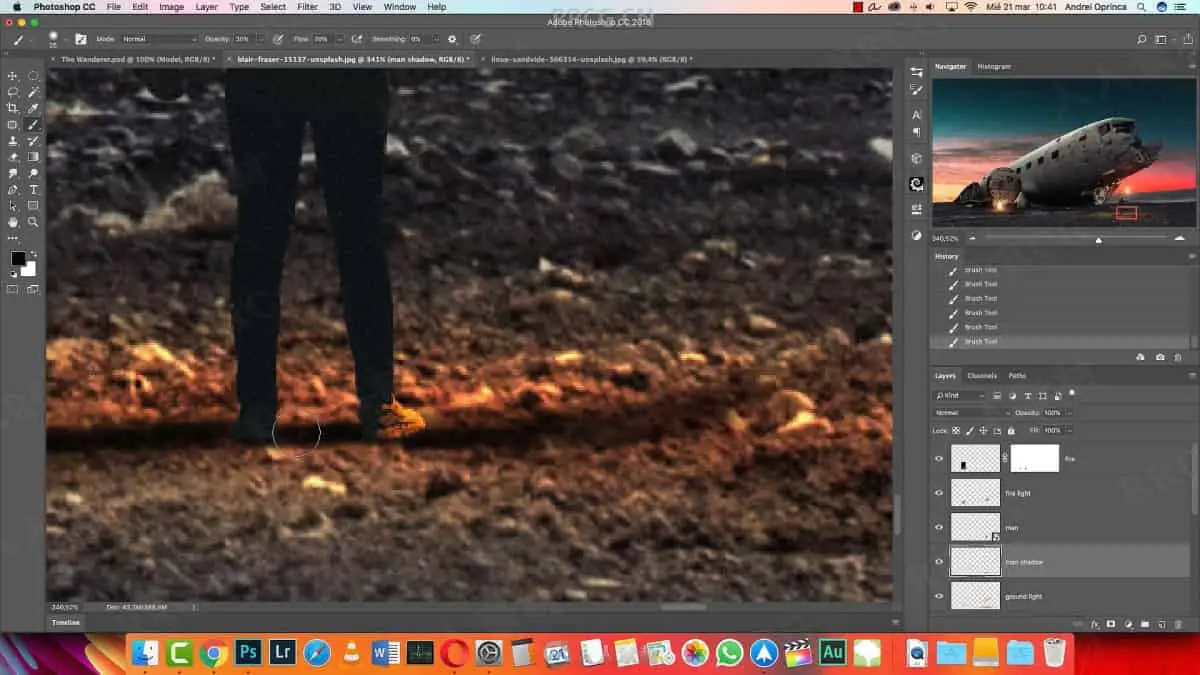1200x675 pixels.
Task: Open Adobe Audition from the Dock
Action: coord(833,654)
